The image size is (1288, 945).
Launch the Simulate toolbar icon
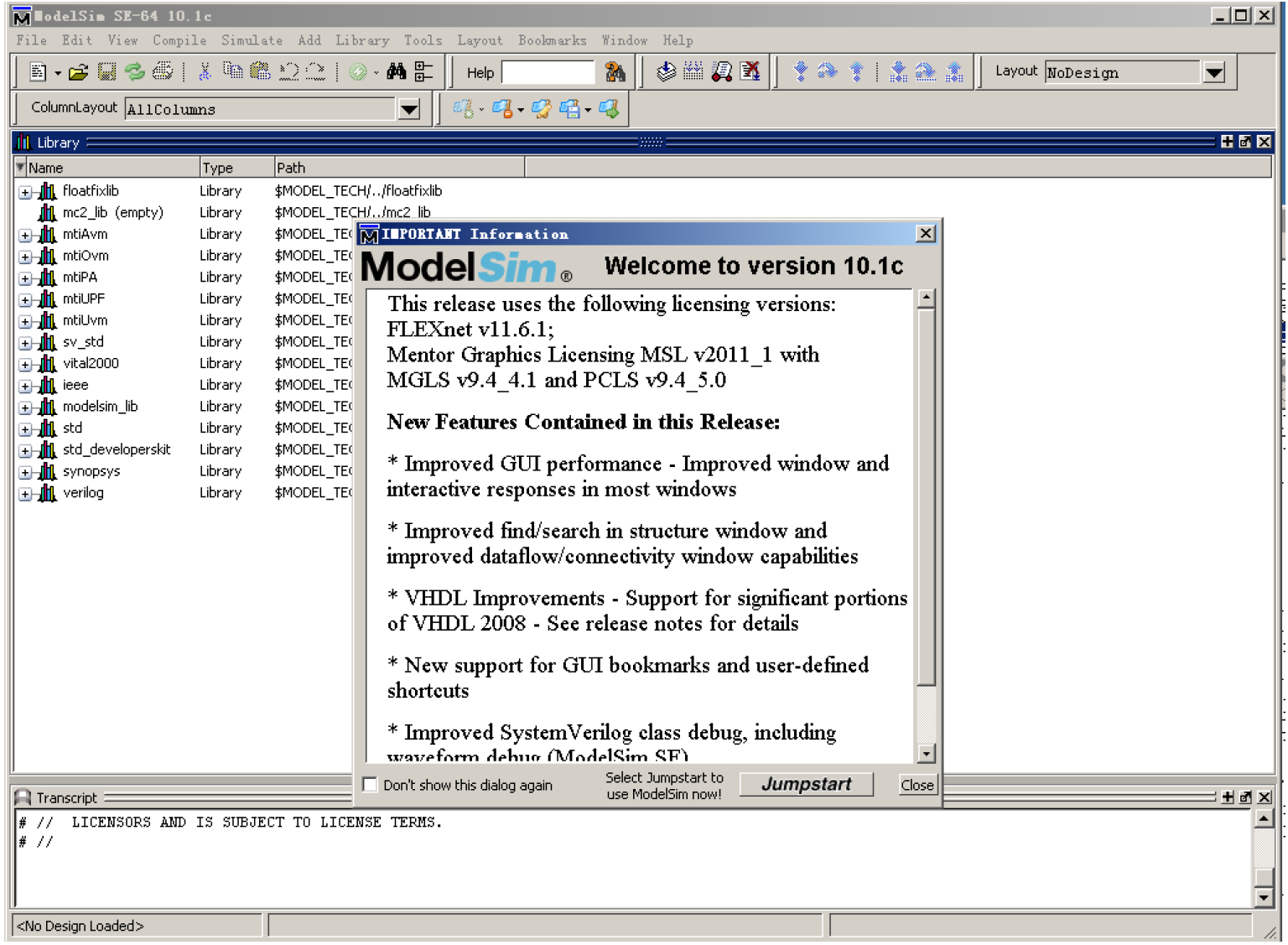click(721, 71)
